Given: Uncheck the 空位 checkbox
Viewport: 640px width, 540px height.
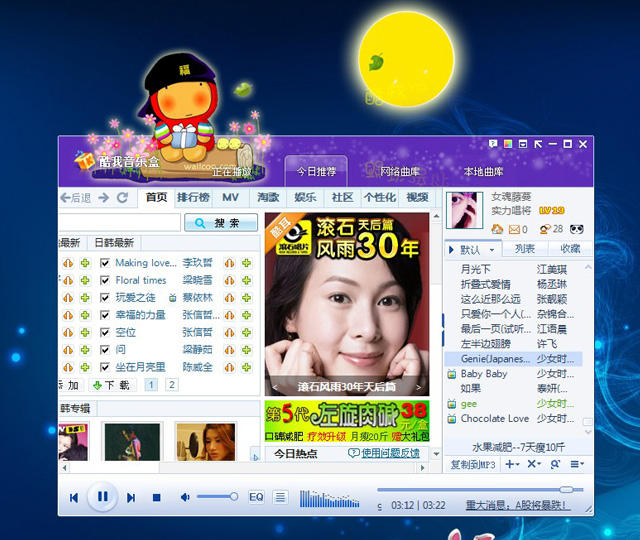Looking at the screenshot, I should [104, 333].
